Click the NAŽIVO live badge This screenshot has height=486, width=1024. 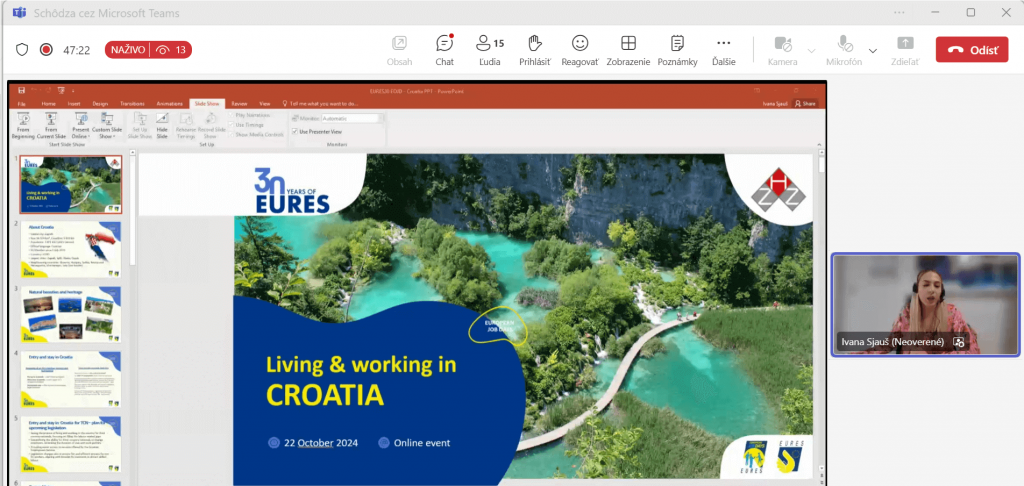pyautogui.click(x=127, y=49)
